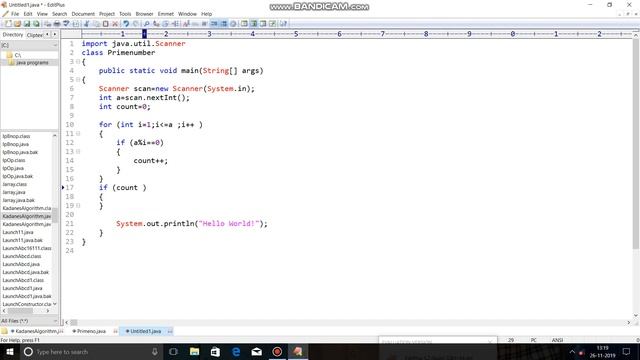
Task: Open the All Files (*.*) filter dropdown
Action: (29, 321)
